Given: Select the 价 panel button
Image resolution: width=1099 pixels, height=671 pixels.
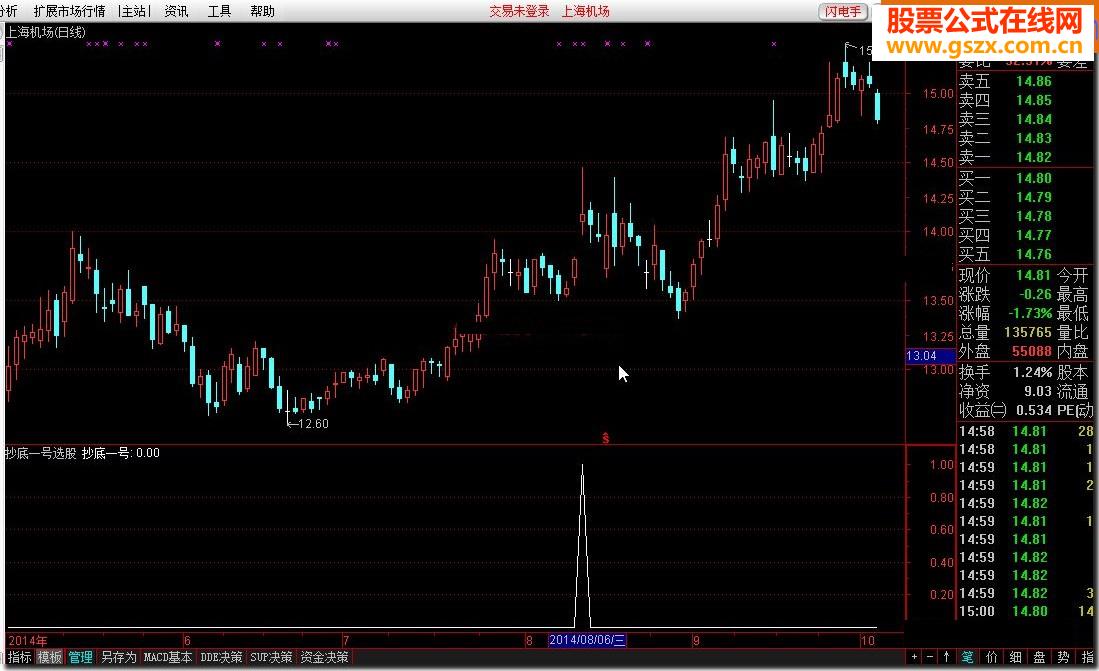Looking at the screenshot, I should (991, 657).
